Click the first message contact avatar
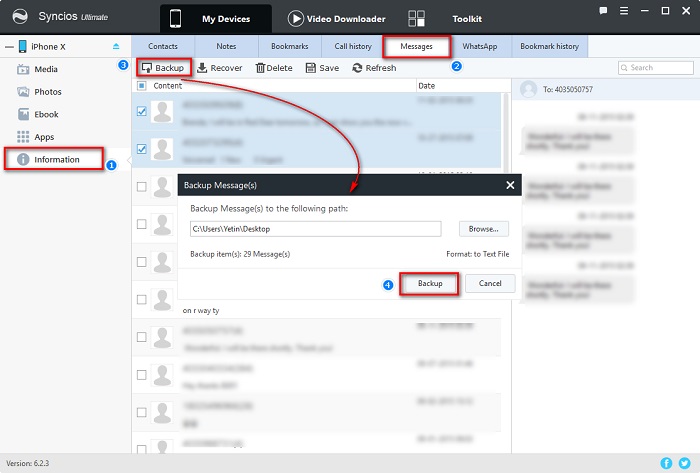Screen dimensions: 700x473 coord(162,112)
